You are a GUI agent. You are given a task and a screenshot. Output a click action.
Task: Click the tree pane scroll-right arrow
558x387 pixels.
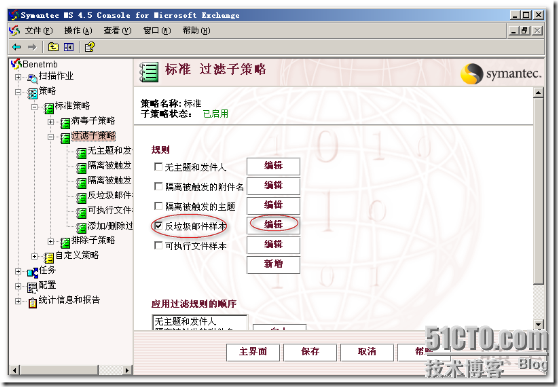127,370
